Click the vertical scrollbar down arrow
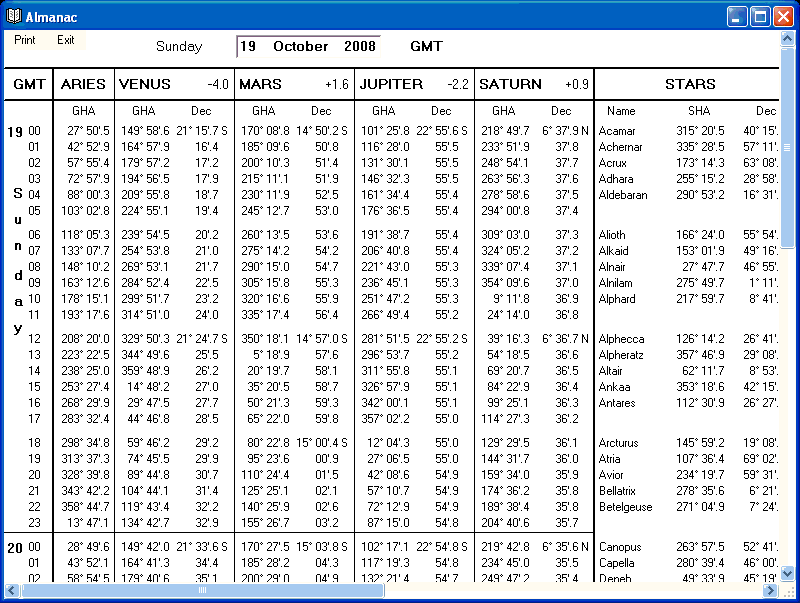This screenshot has height=603, width=800. pos(787,574)
